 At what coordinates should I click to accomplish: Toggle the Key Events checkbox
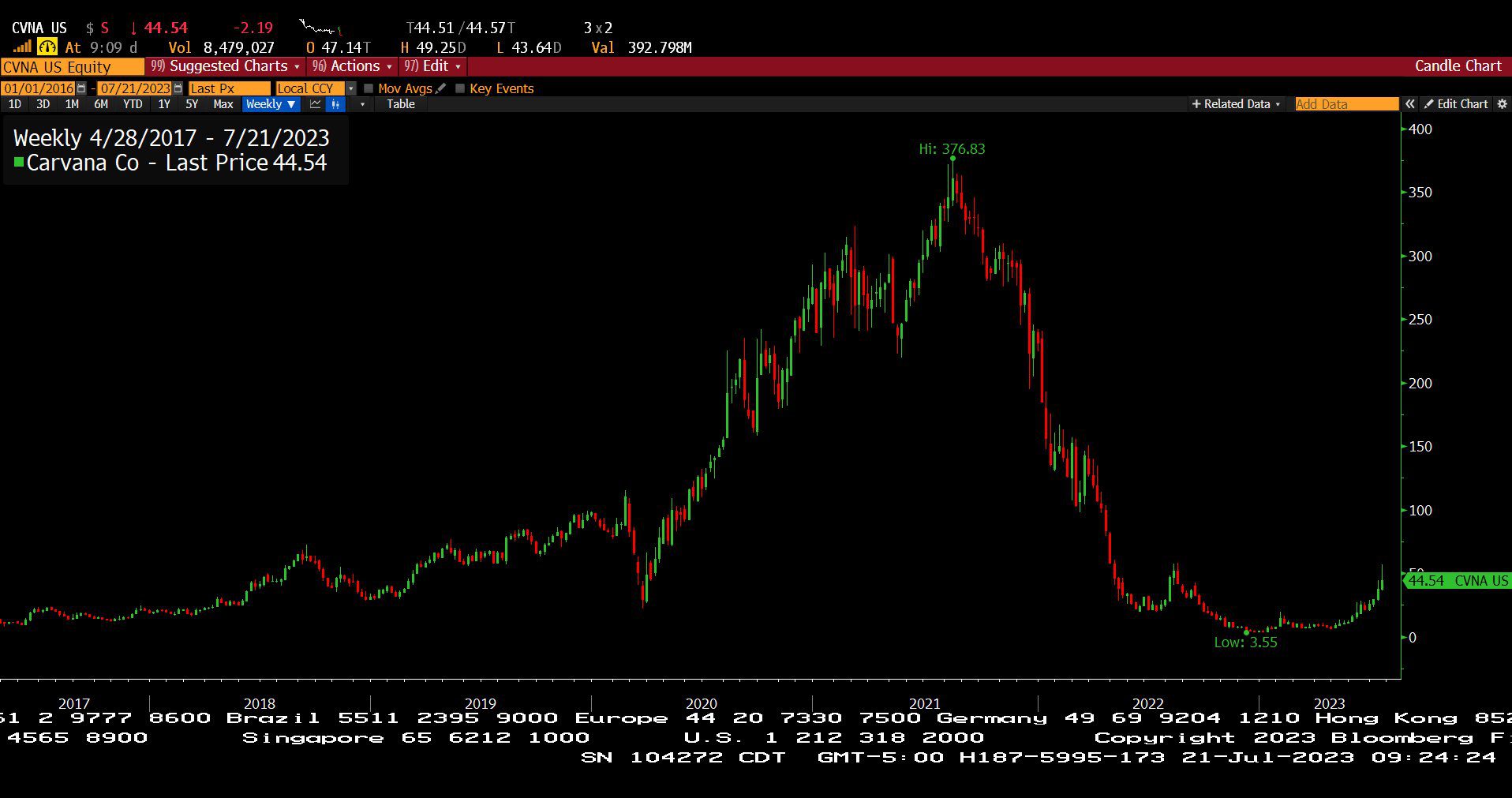click(460, 88)
